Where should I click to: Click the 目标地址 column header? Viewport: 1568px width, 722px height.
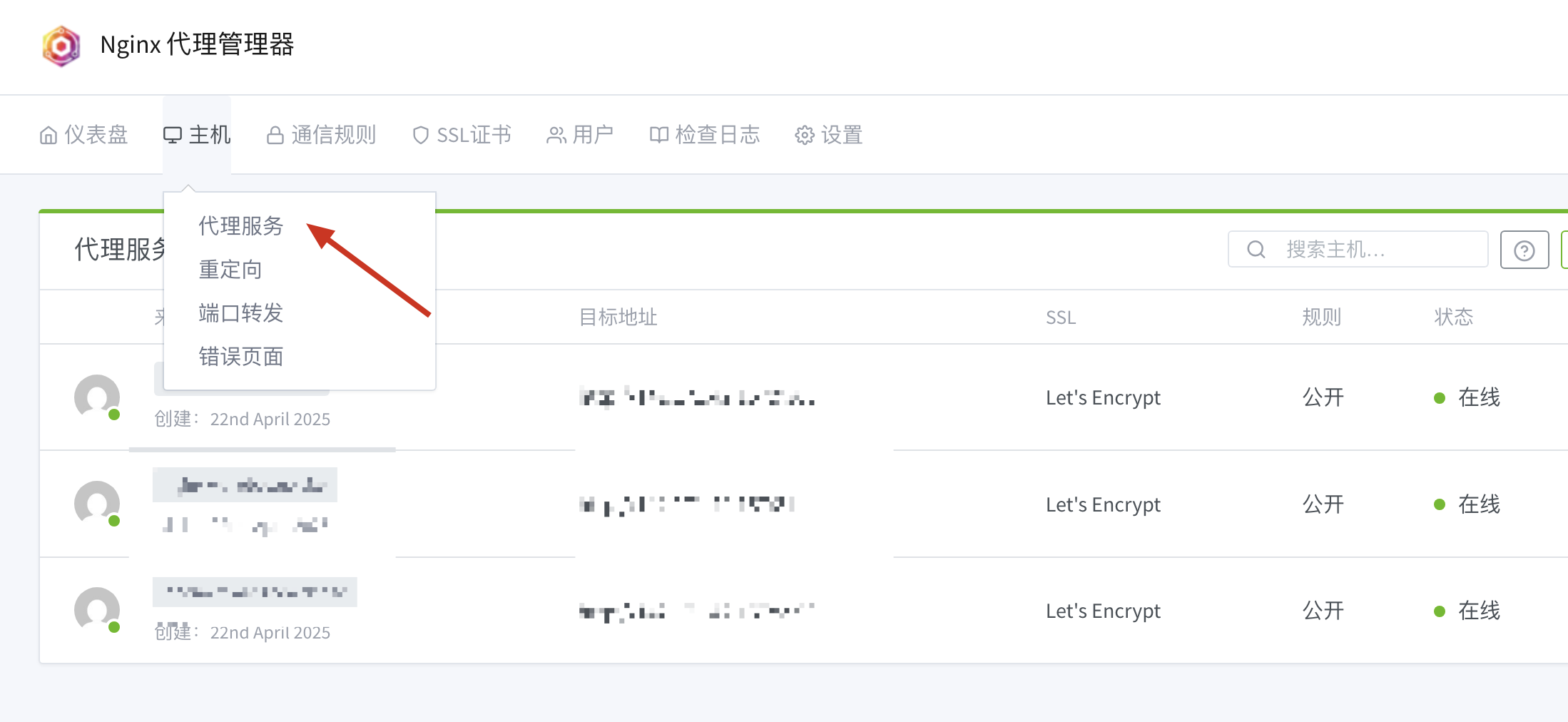618,317
